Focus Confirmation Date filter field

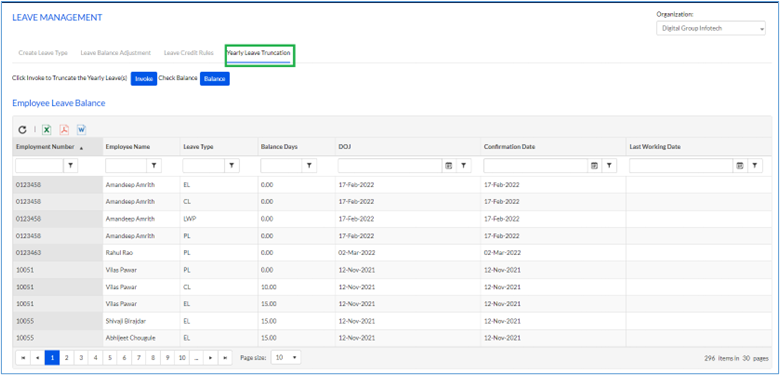[536, 166]
